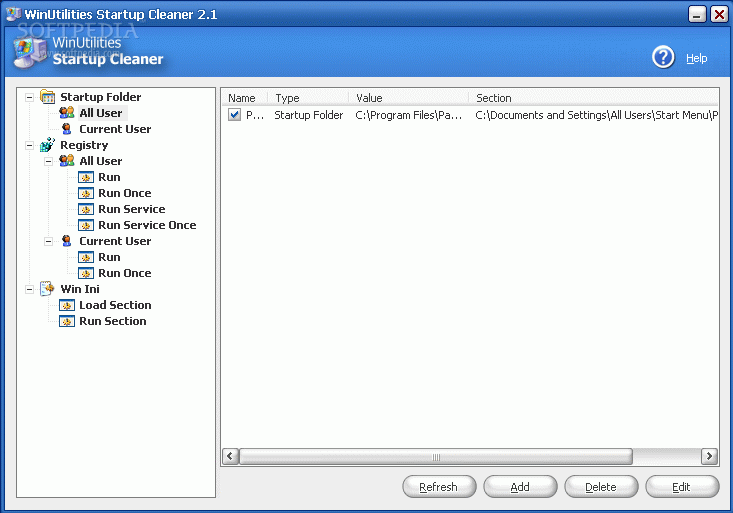Click the icon next to Run Service Once
Image resolution: width=733 pixels, height=513 pixels.
pyautogui.click(x=86, y=225)
